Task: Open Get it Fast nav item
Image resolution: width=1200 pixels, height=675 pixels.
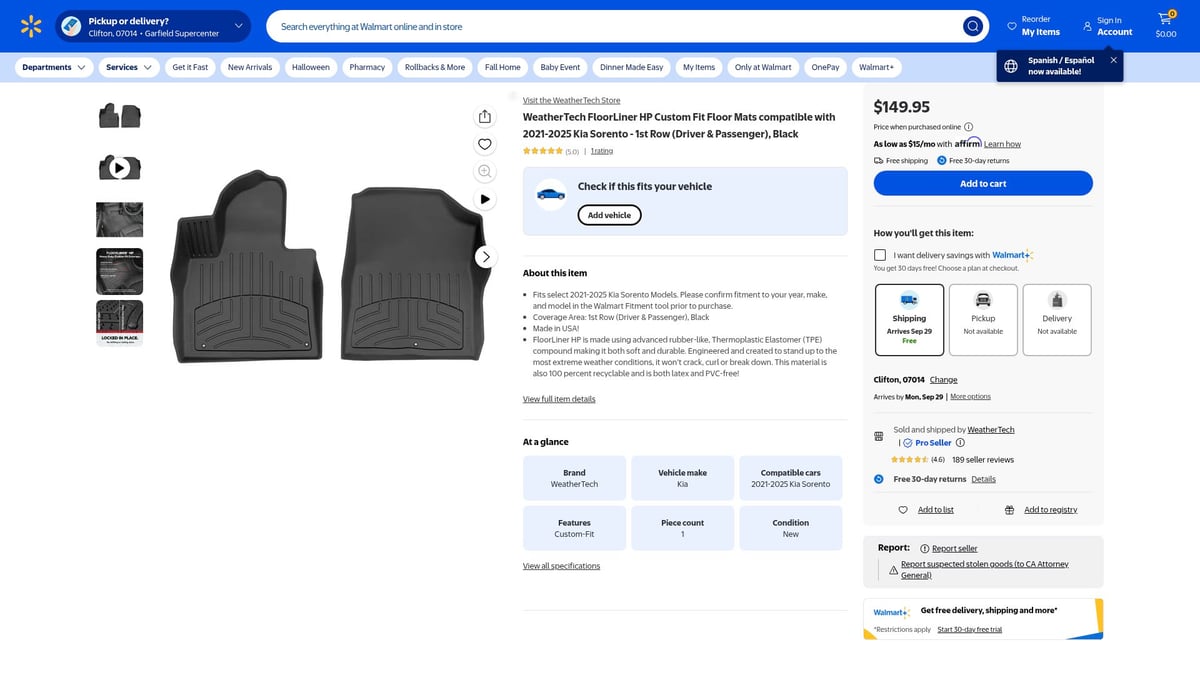Action: point(190,67)
